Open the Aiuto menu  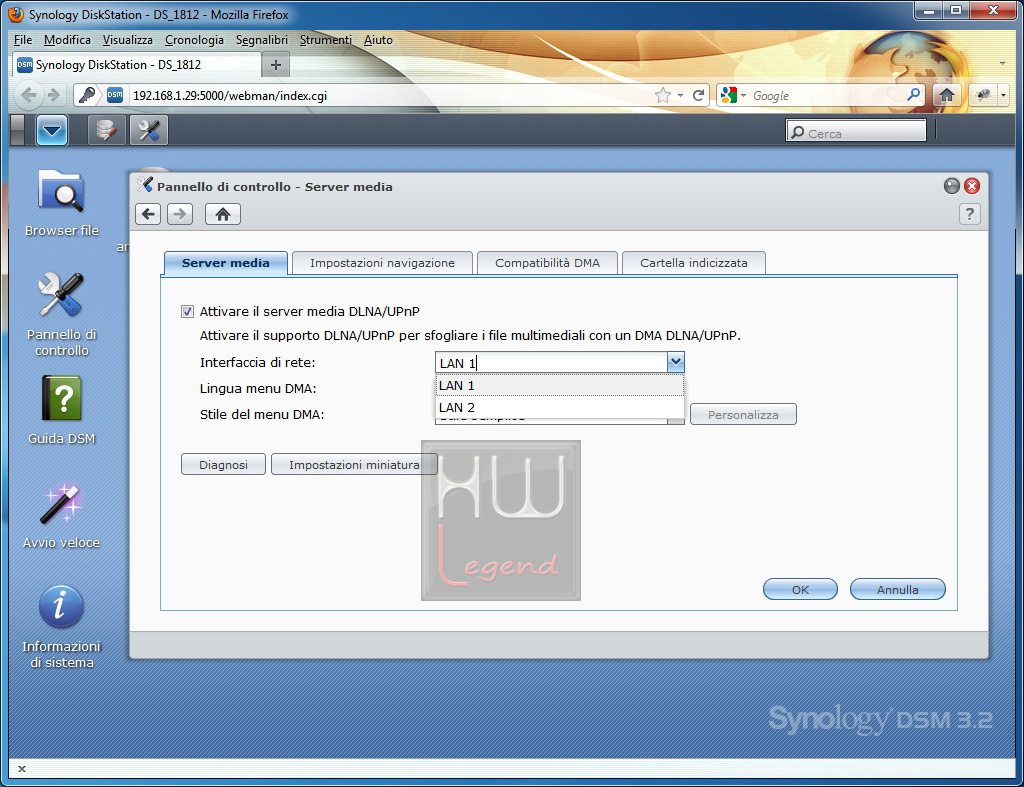378,40
